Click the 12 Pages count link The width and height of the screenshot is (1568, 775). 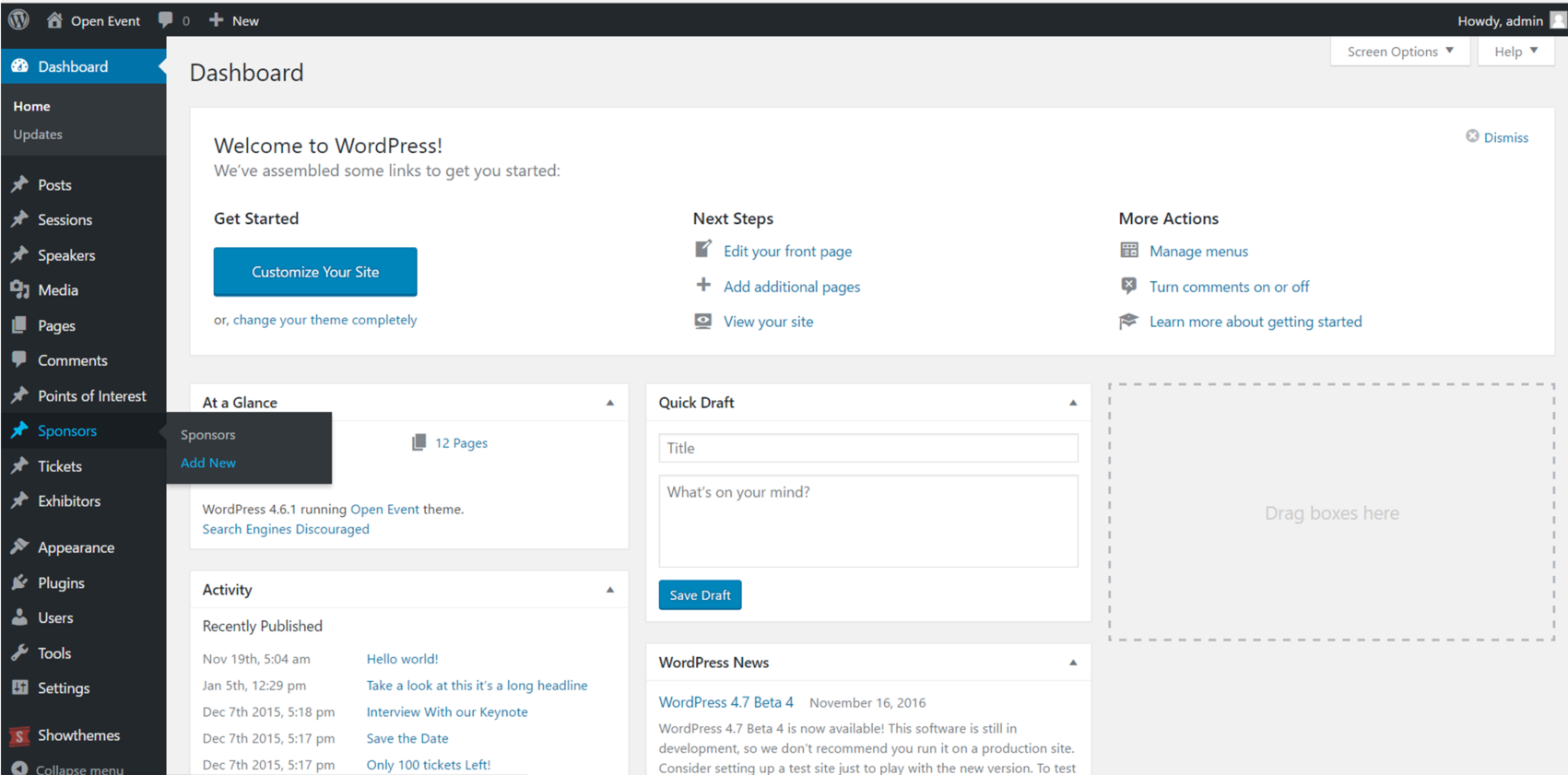point(461,443)
